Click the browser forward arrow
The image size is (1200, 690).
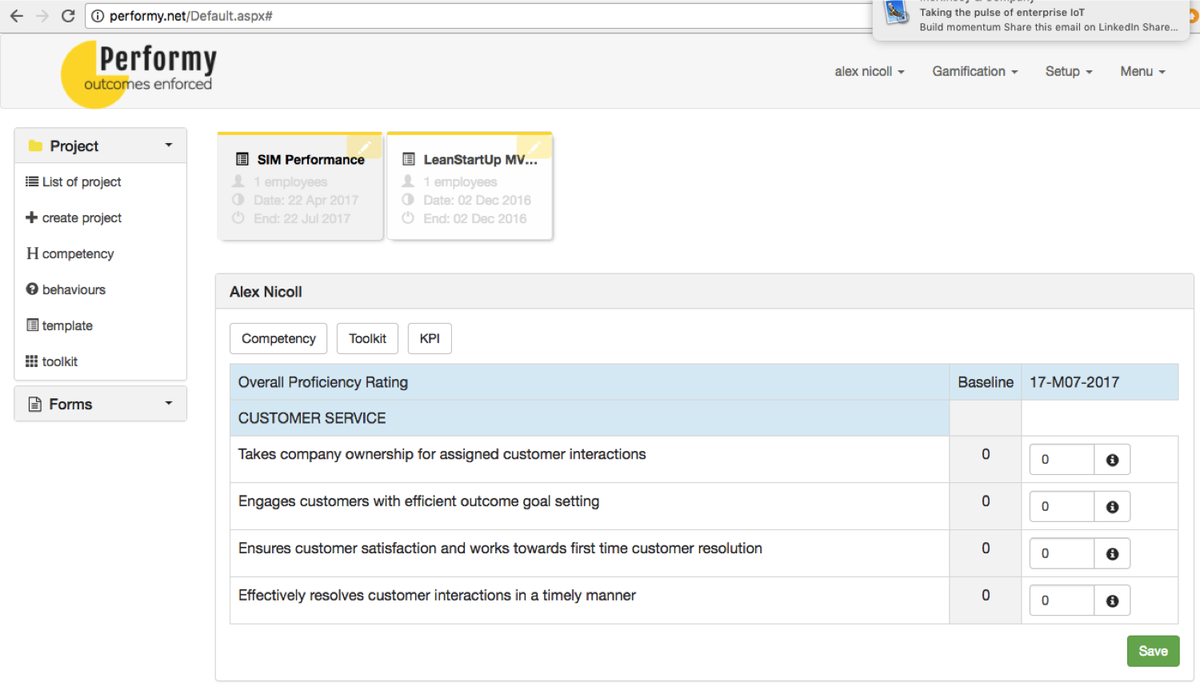[42, 16]
